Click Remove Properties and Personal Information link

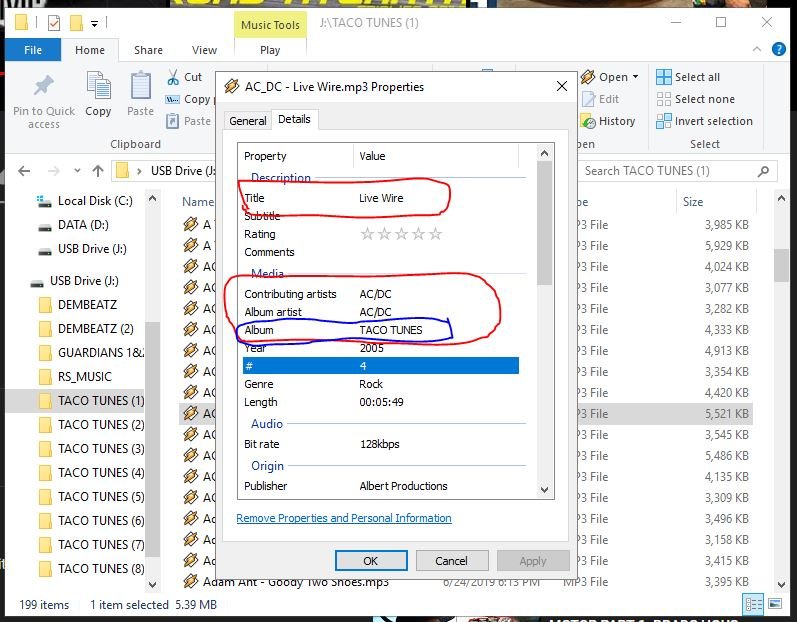(x=344, y=518)
